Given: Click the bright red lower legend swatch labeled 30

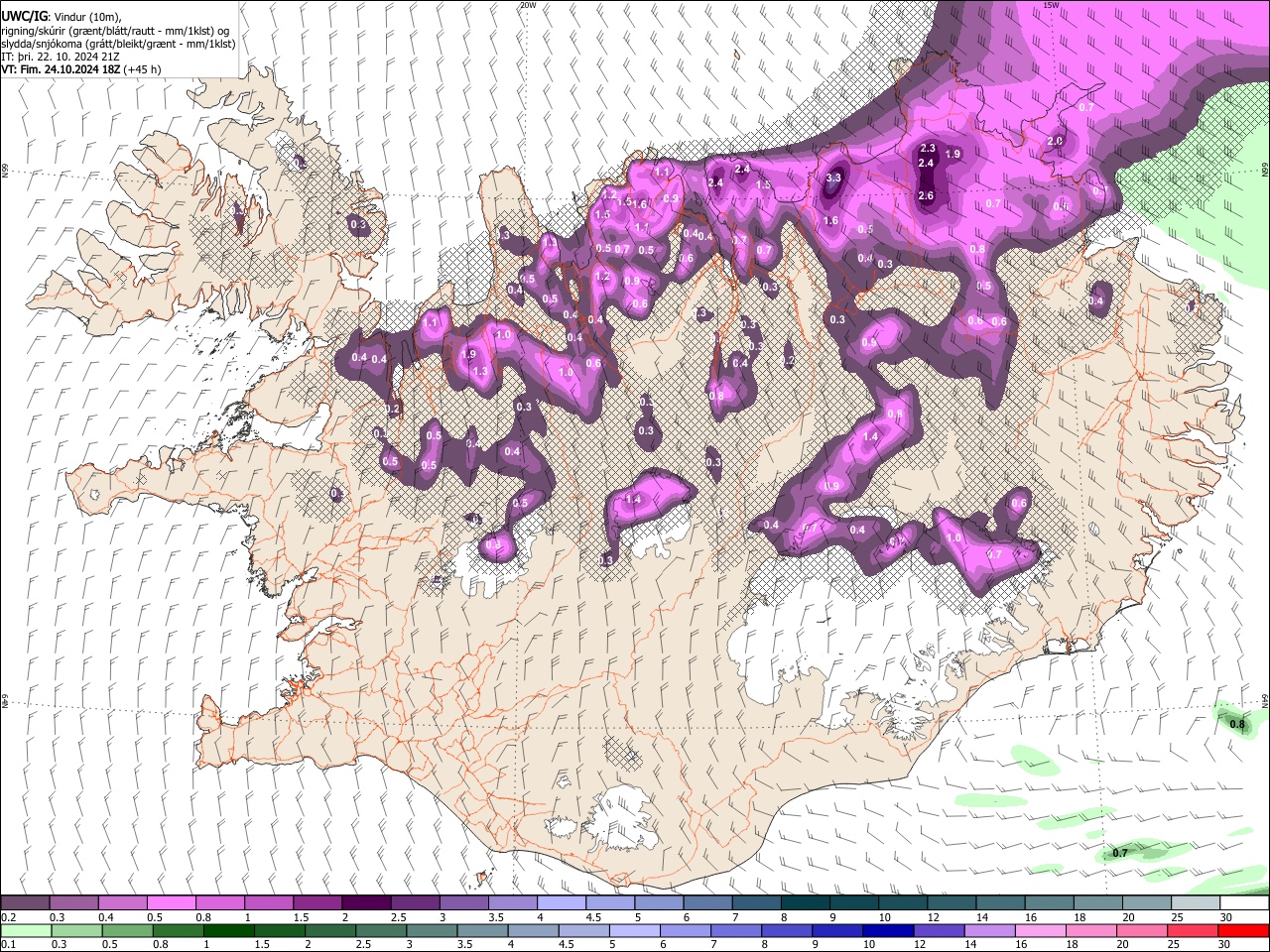Looking at the screenshot, I should pos(1243,930).
